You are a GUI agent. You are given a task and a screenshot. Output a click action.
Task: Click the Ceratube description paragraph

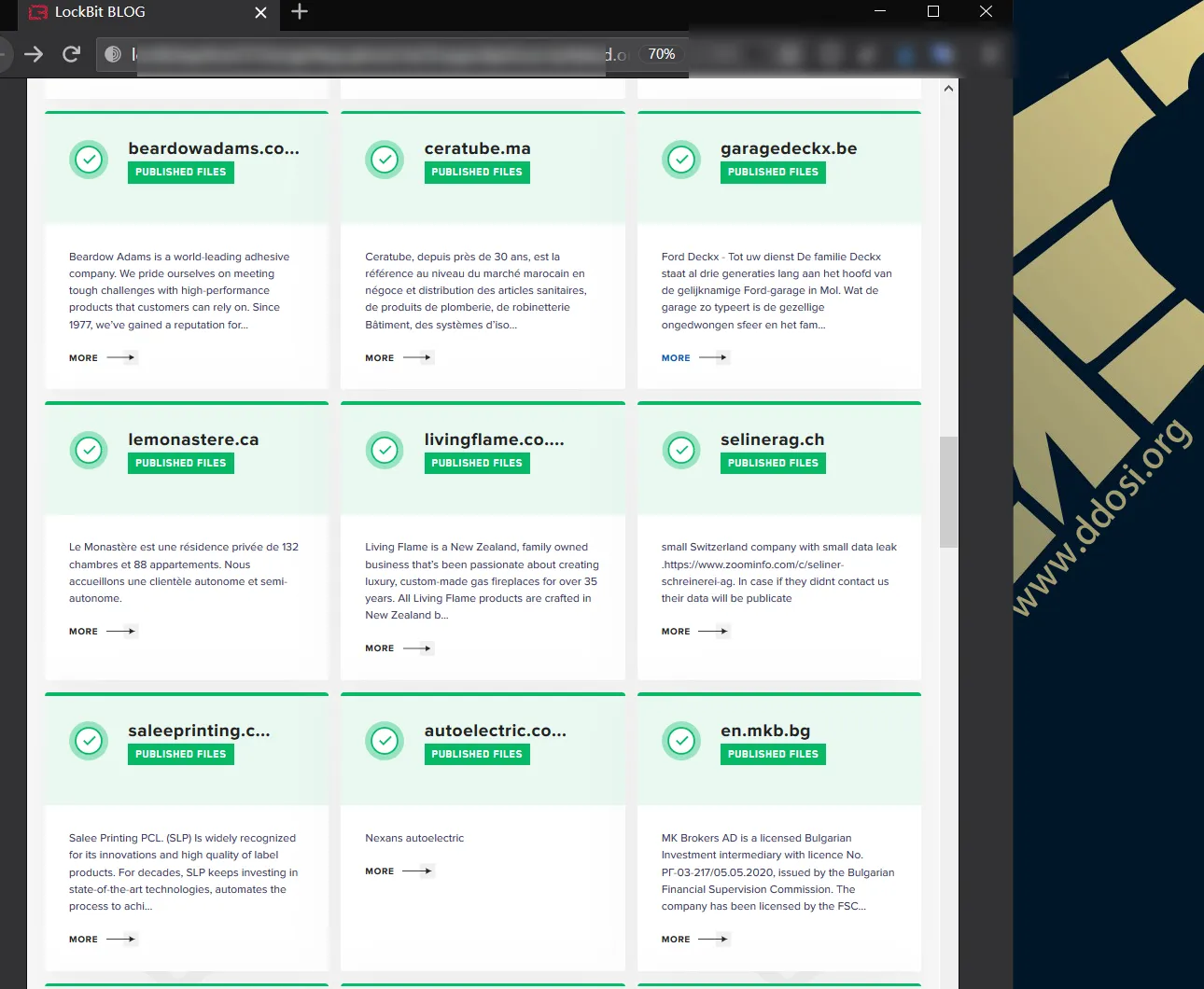[476, 291]
